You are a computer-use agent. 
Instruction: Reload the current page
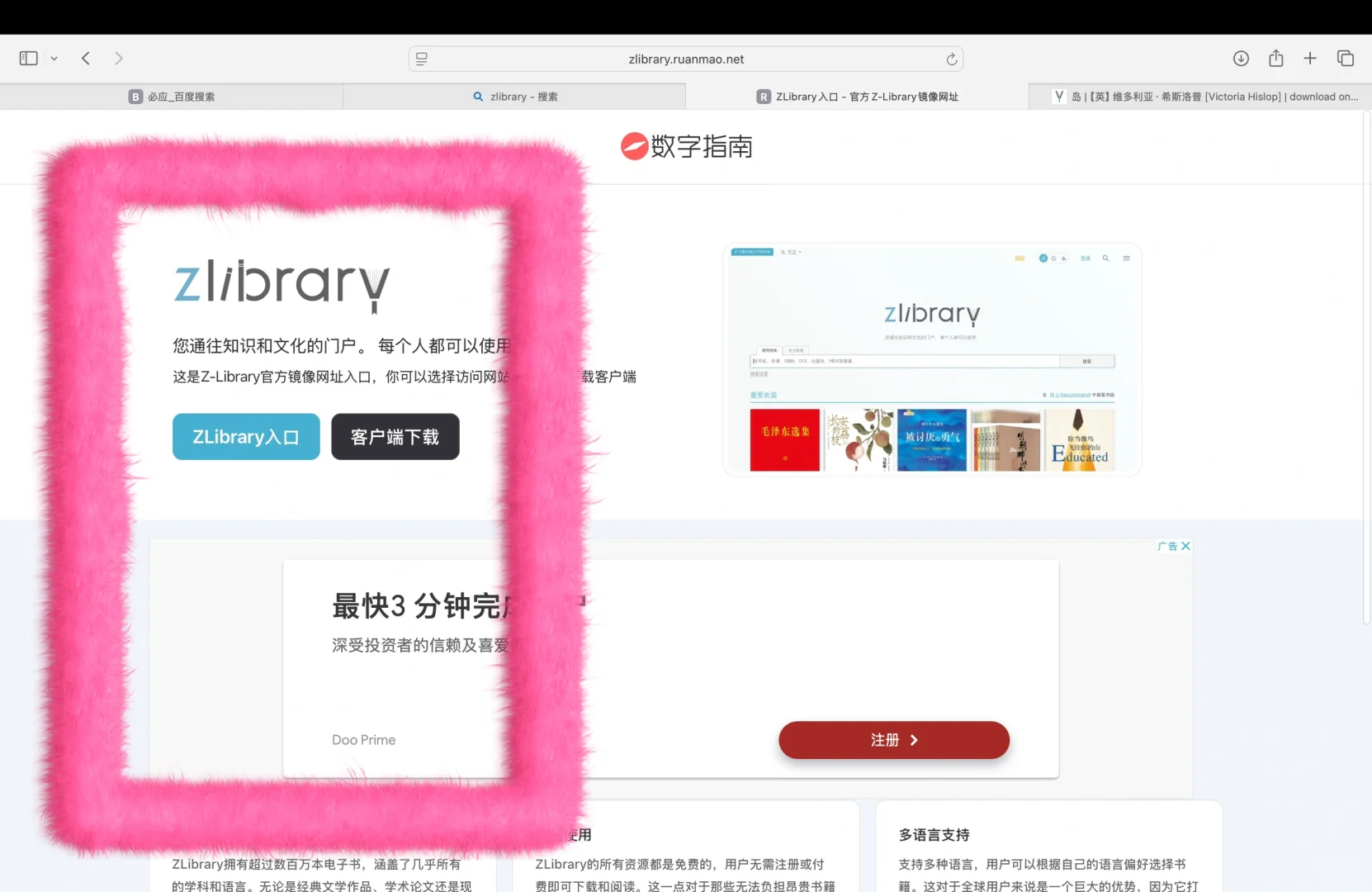pyautogui.click(x=951, y=59)
